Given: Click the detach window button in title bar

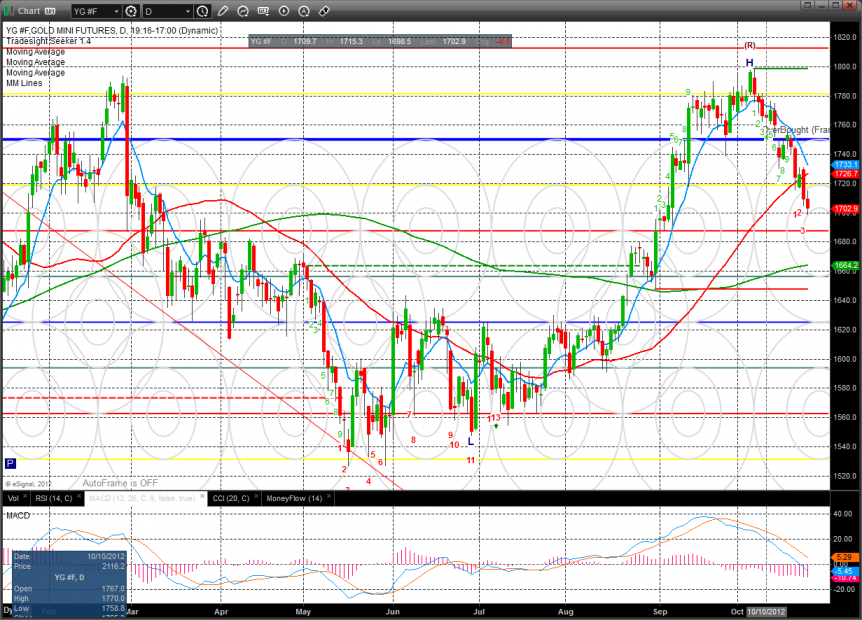Looking at the screenshot, I should coord(807,5).
